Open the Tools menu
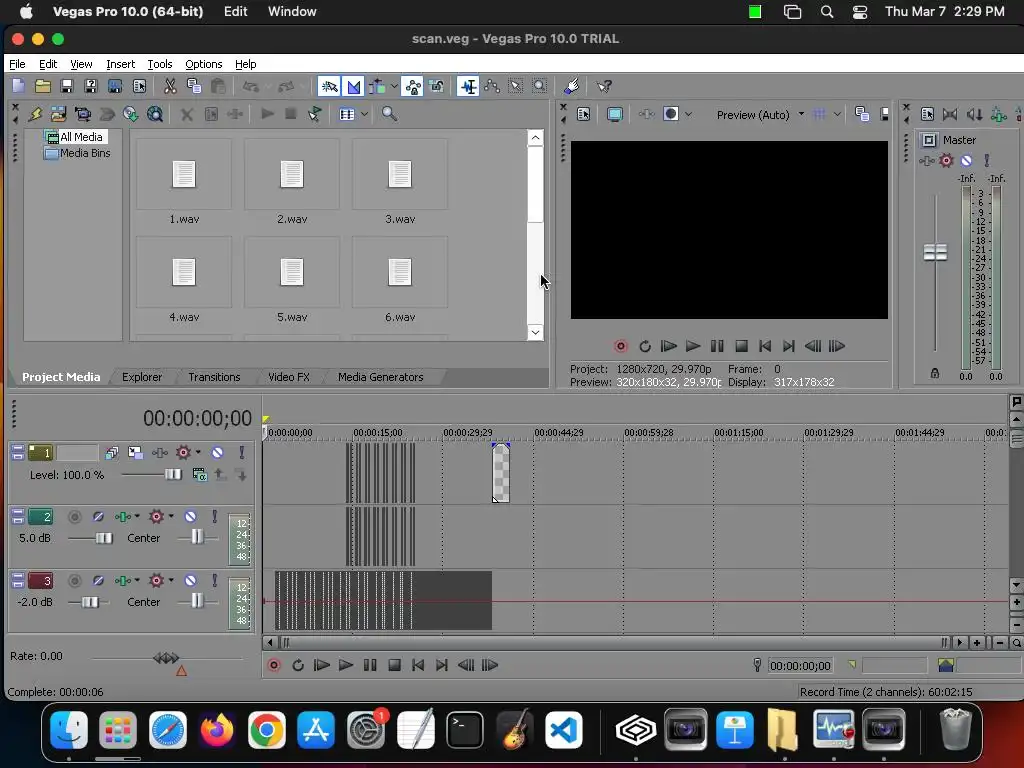The image size is (1024, 768). click(x=160, y=64)
